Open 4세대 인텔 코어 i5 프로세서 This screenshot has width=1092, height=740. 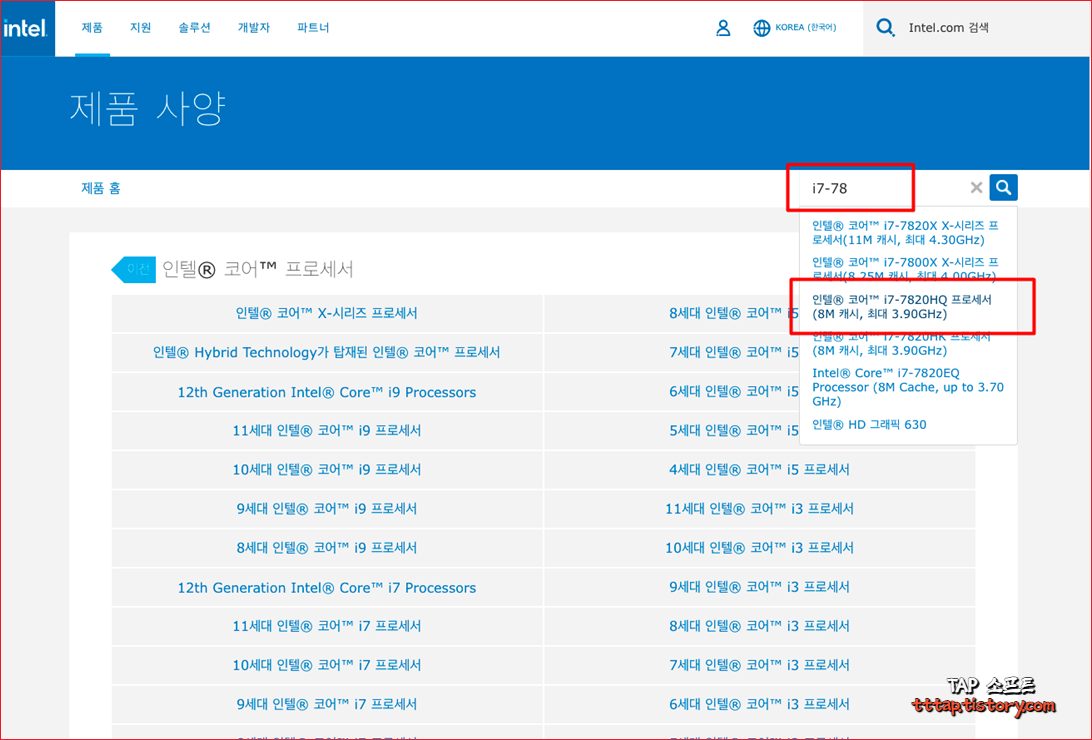[759, 469]
